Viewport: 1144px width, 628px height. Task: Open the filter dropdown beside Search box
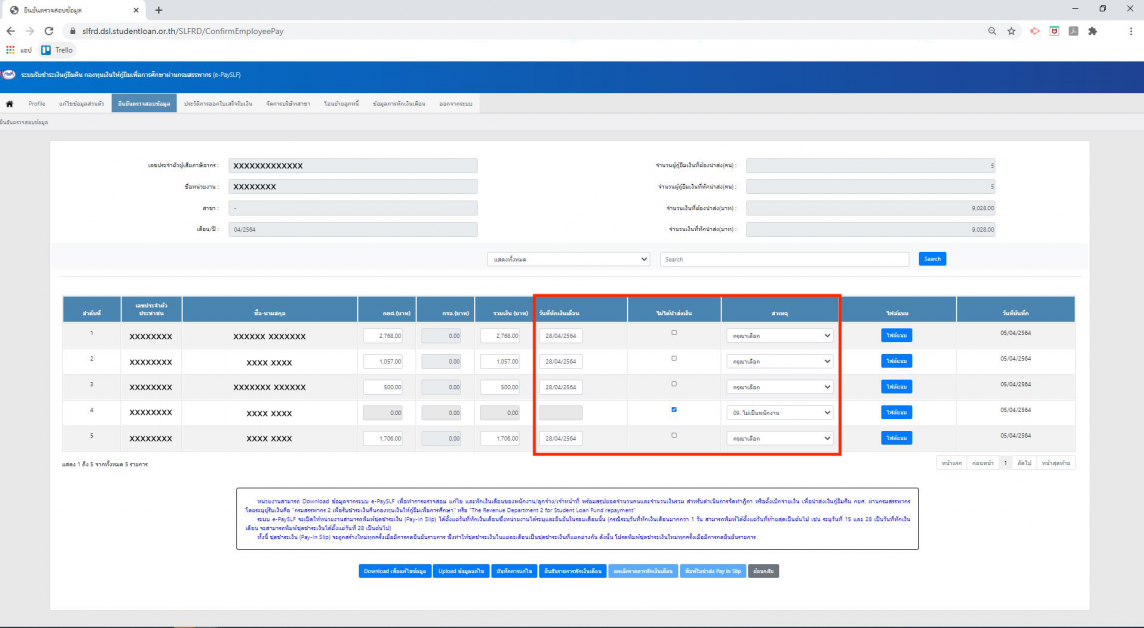[568, 259]
